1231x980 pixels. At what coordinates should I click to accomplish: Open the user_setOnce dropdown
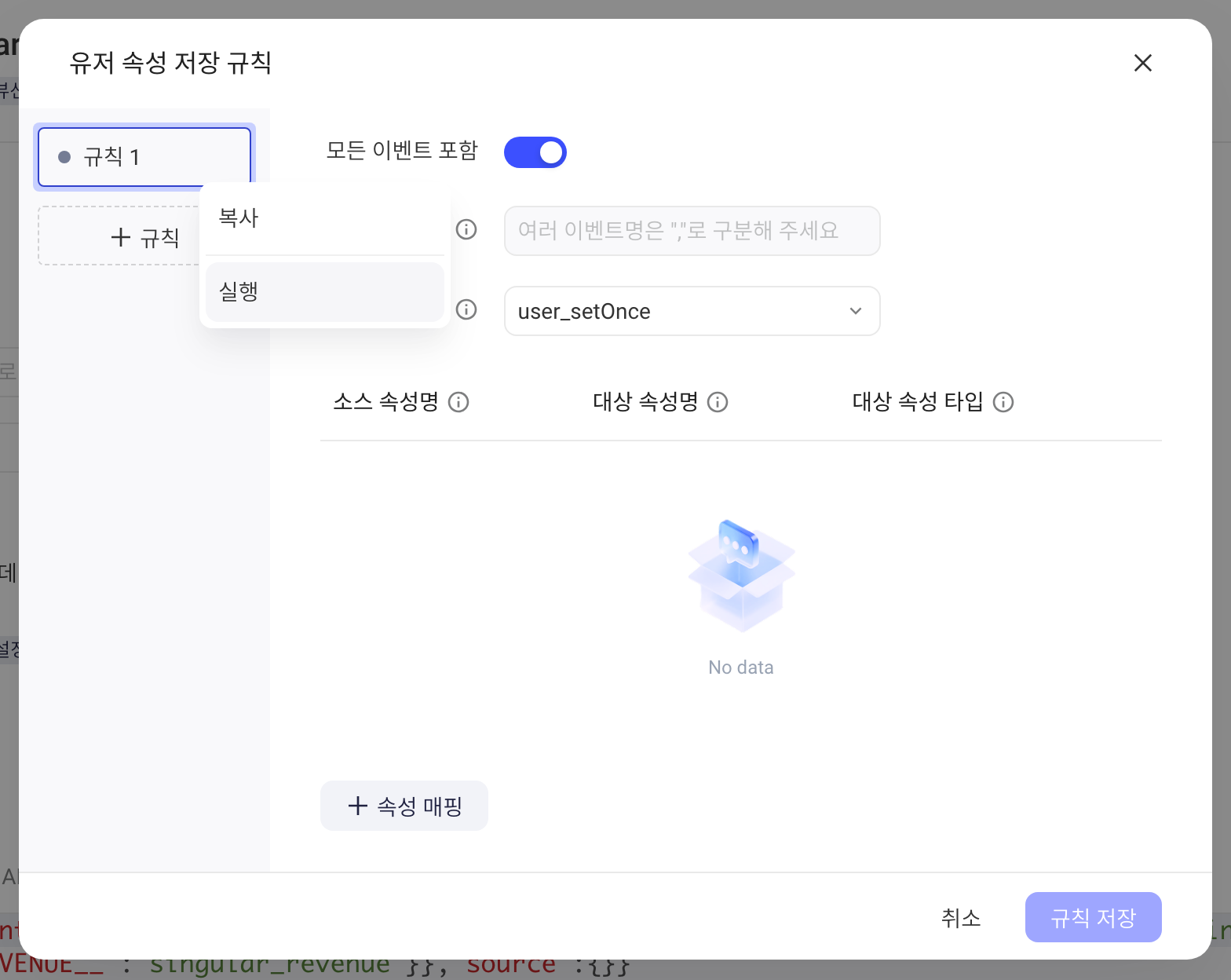click(692, 311)
